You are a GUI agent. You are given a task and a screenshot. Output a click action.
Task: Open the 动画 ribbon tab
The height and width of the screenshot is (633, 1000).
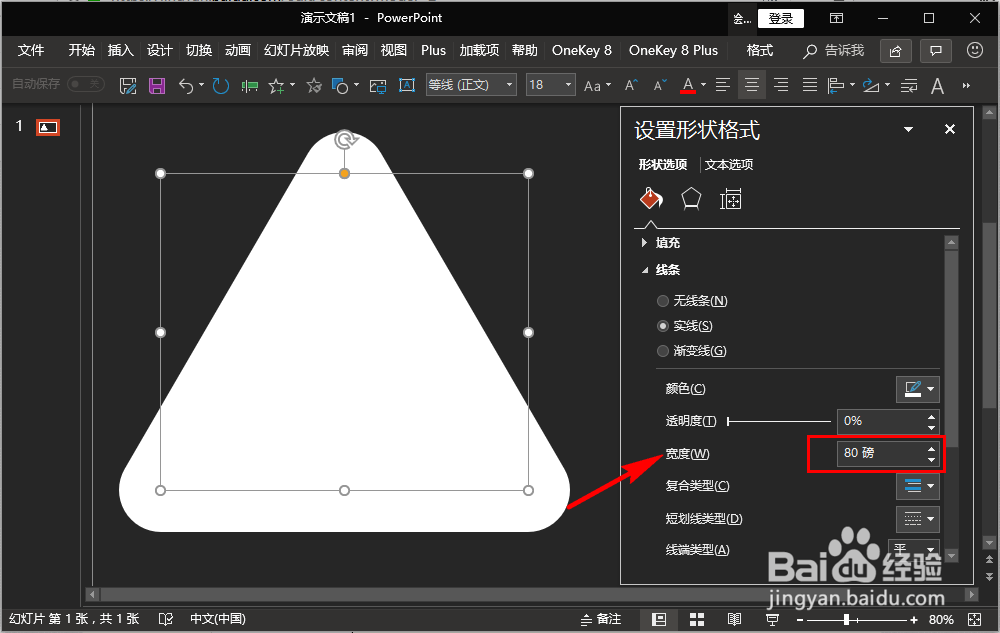[238, 50]
